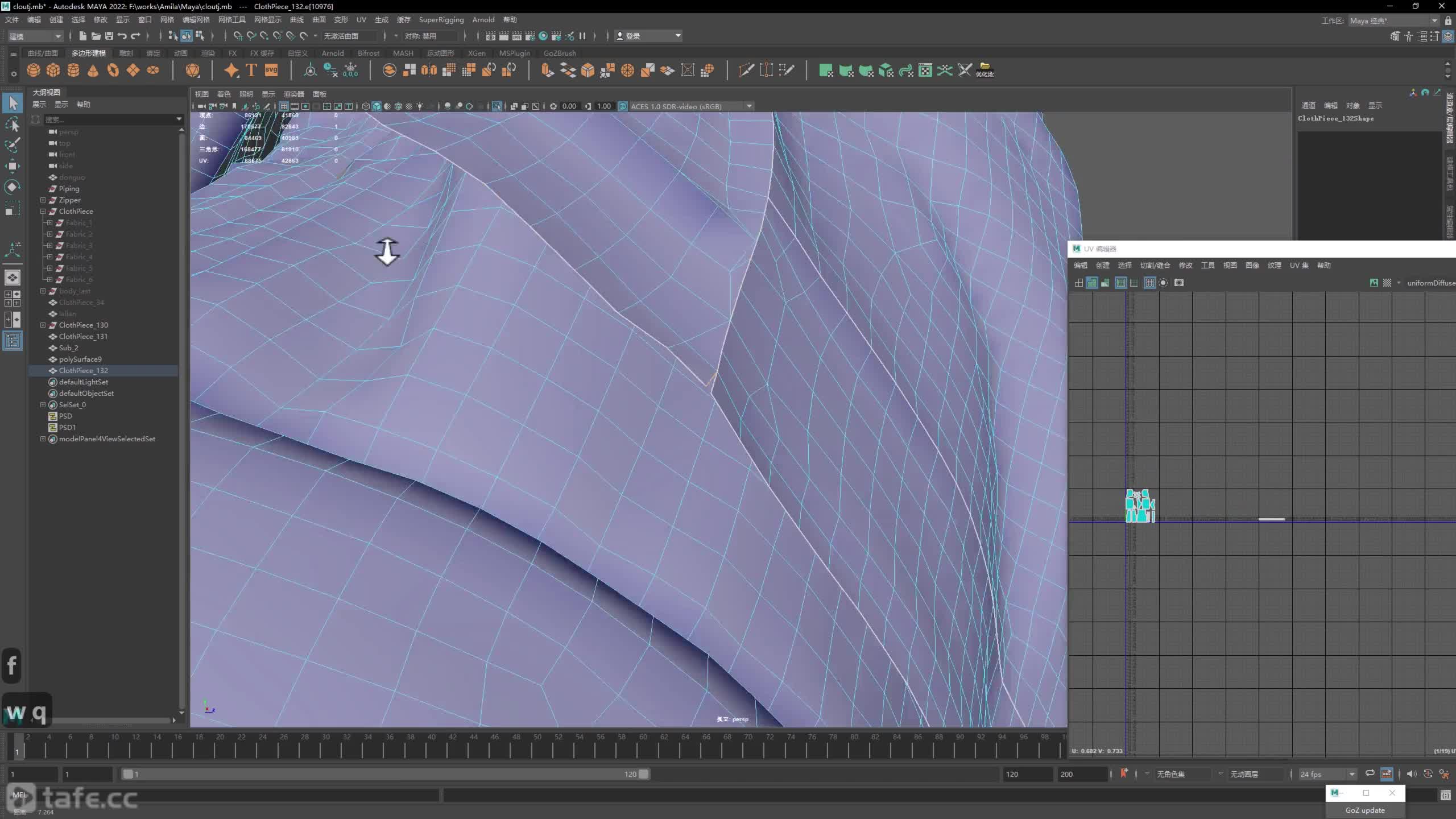The height and width of the screenshot is (819, 1456).
Task: Click the Save scene icon
Action: [109, 36]
